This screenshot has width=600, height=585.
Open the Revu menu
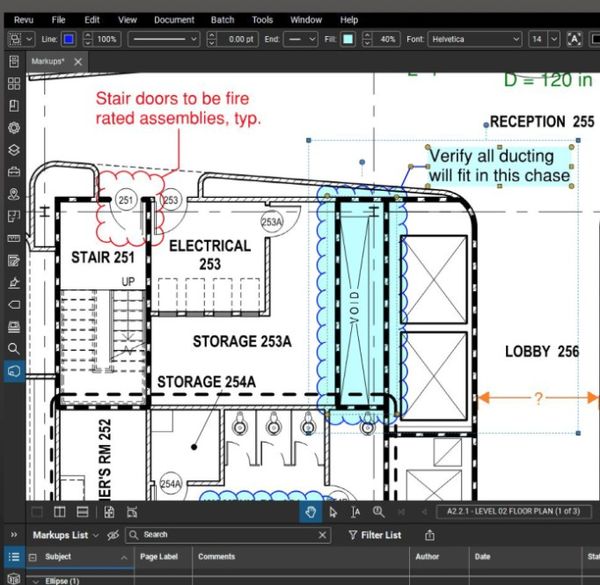pos(24,20)
